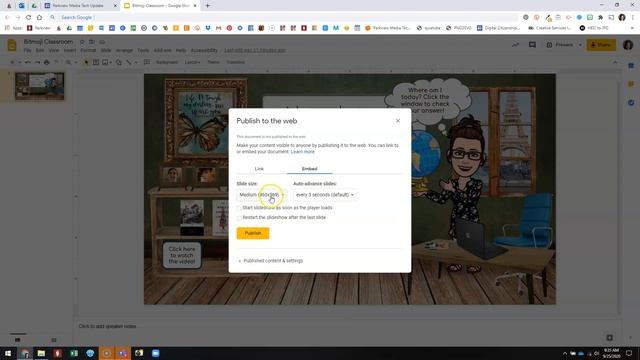
Task: Switch to grid view icon
Action: [x=54, y=340]
